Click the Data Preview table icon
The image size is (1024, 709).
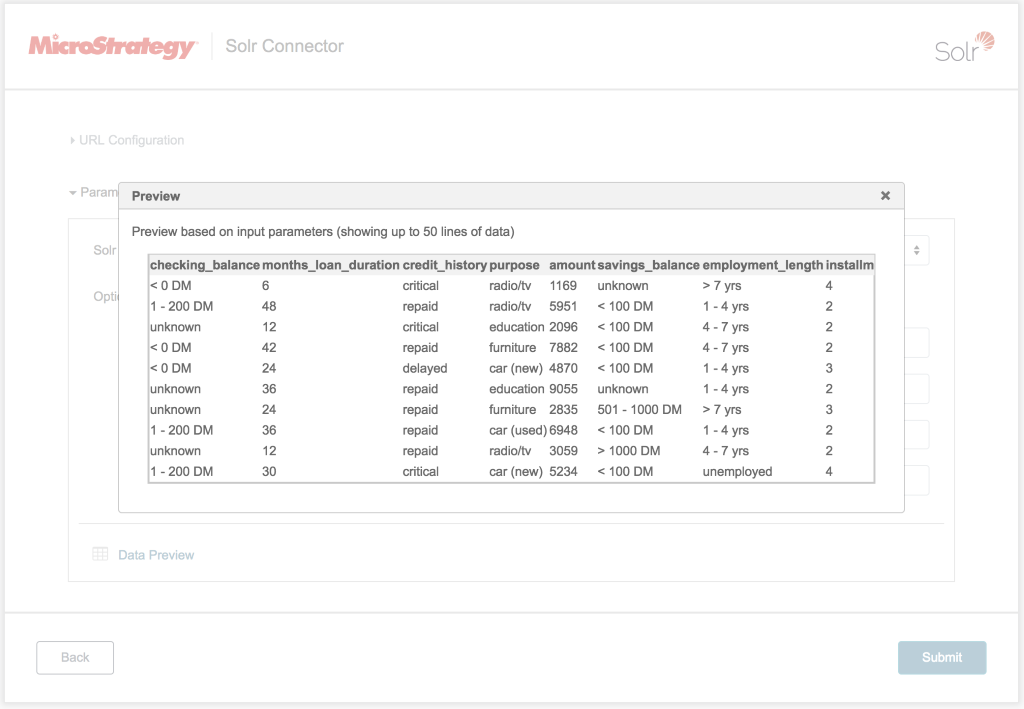(x=100, y=554)
